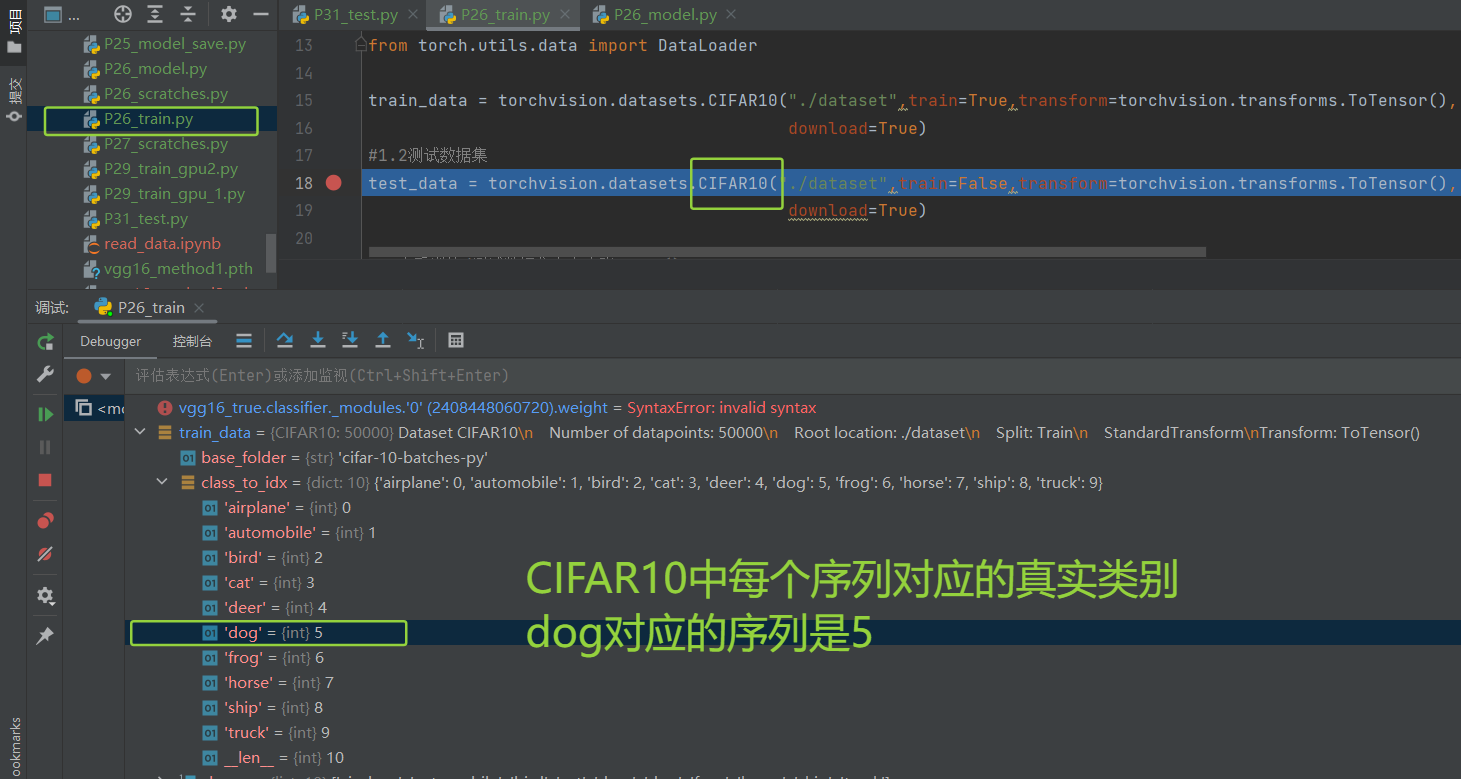Open the Evaluate Expression calculator icon
This screenshot has width=1461, height=779.
click(x=455, y=340)
